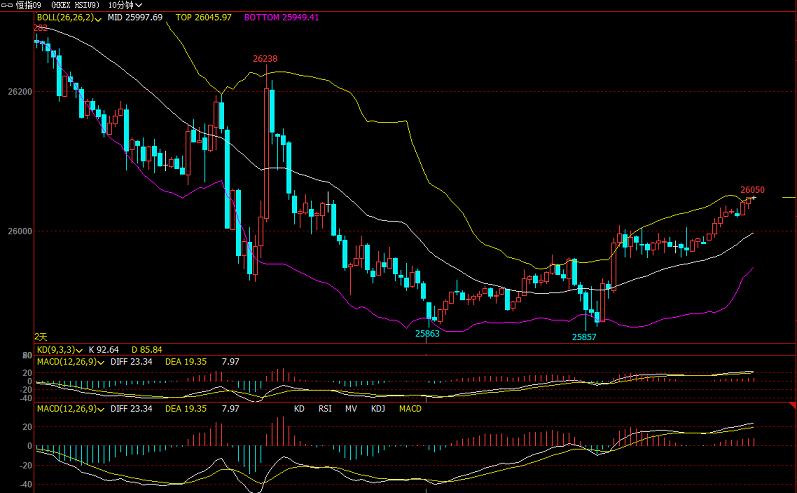This screenshot has height=493, width=797.
Task: Select the MV indicator tab
Action: (351, 409)
